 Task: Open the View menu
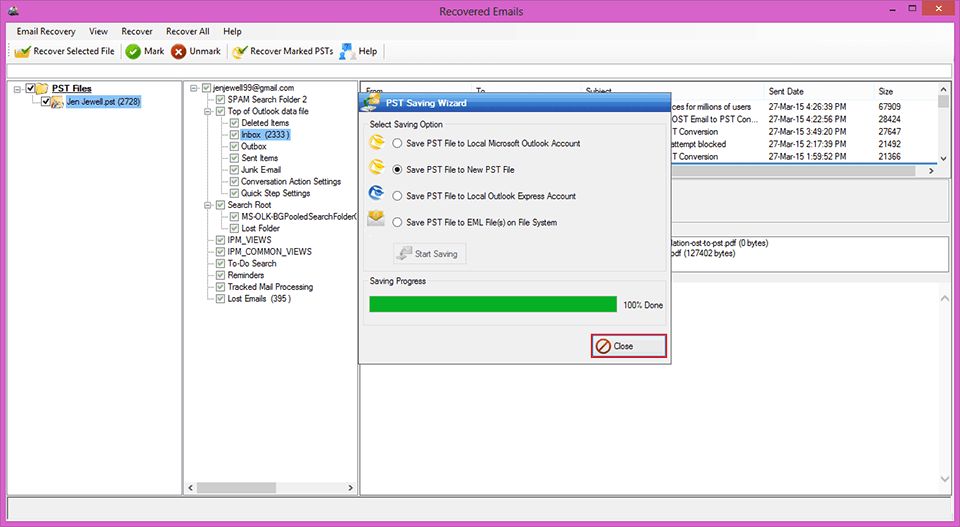pos(98,31)
